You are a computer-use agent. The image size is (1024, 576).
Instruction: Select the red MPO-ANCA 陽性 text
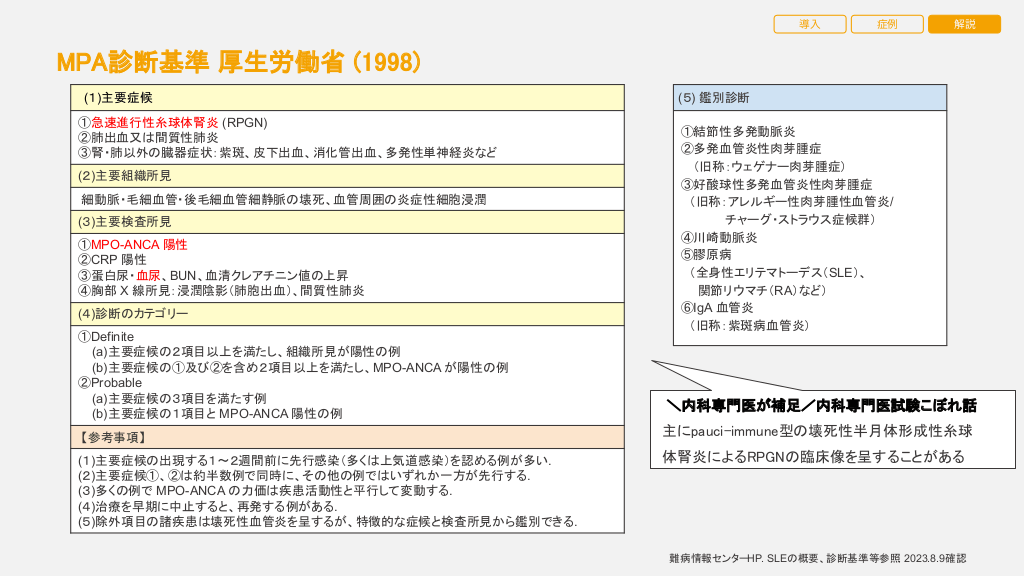click(139, 244)
